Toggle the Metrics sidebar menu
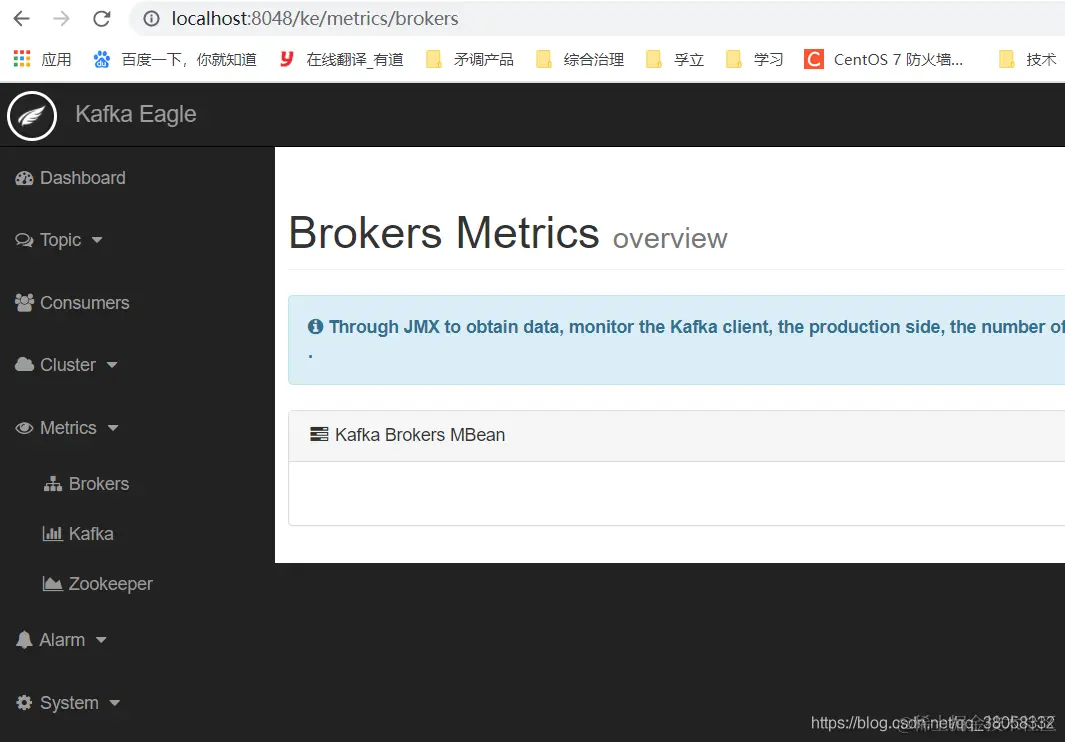 point(67,427)
